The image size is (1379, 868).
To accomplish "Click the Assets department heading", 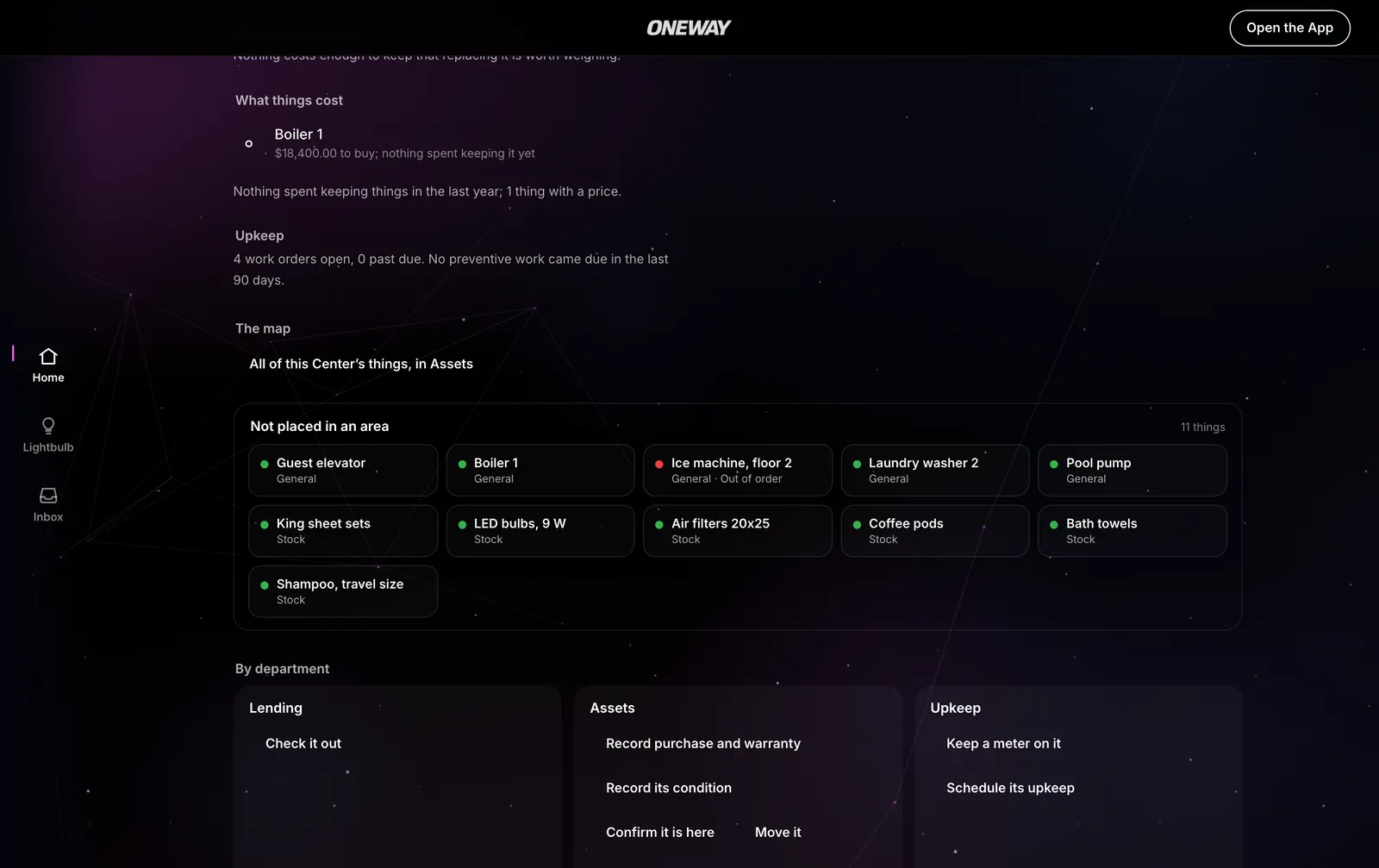I will [x=612, y=708].
